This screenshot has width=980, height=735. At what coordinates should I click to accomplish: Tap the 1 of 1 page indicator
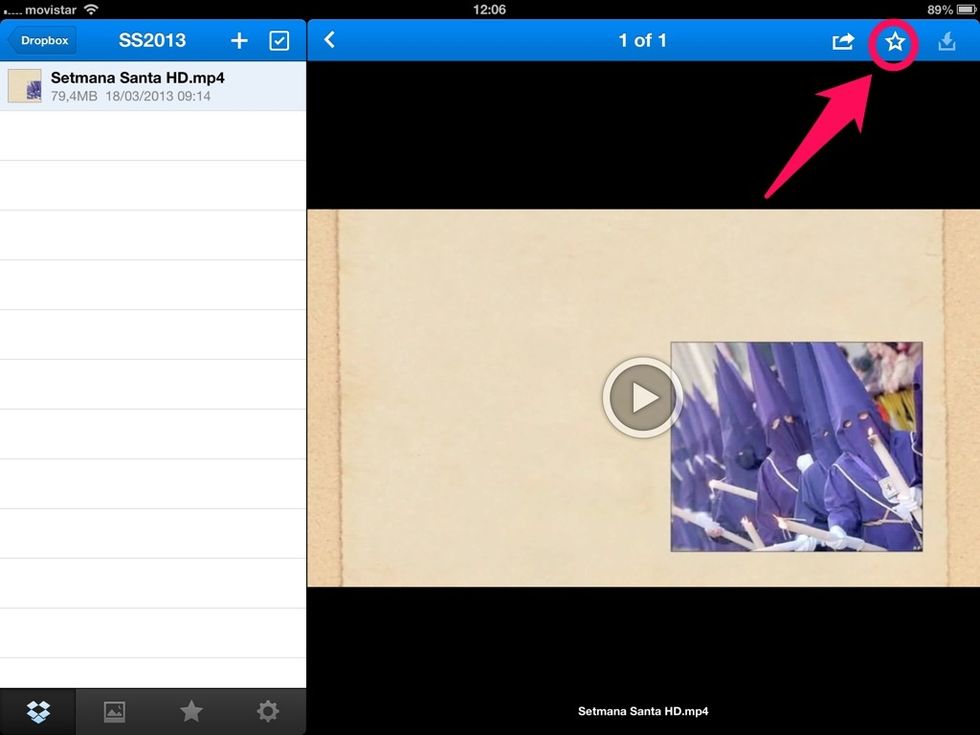(642, 41)
